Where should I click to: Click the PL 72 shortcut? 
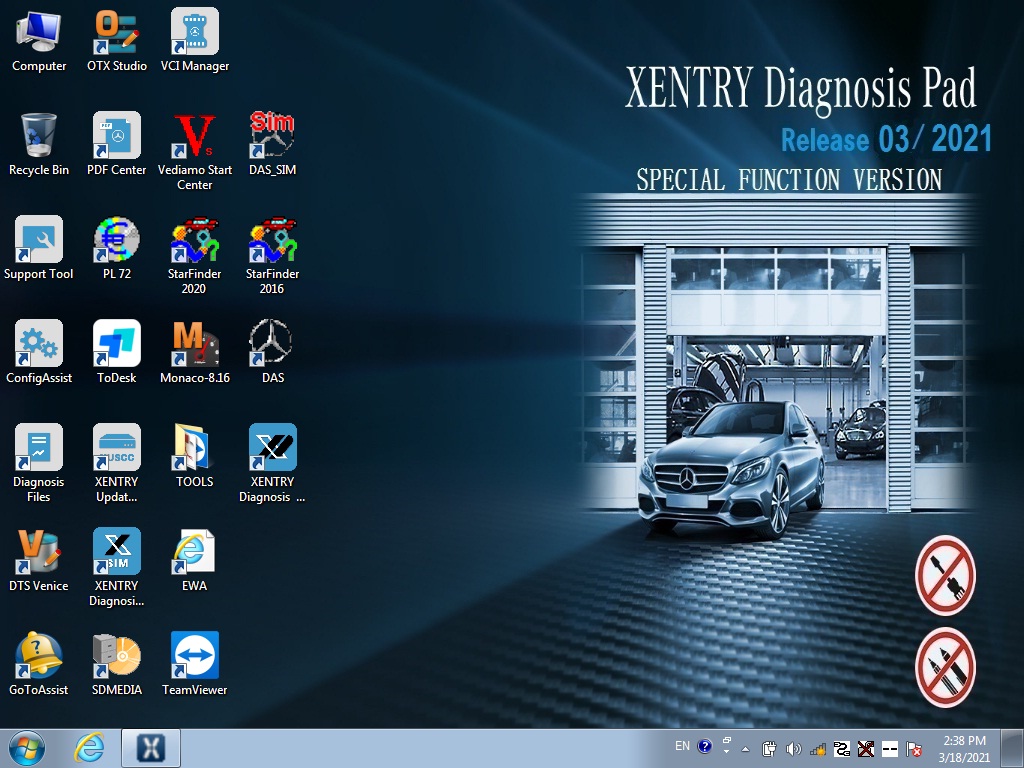point(117,248)
